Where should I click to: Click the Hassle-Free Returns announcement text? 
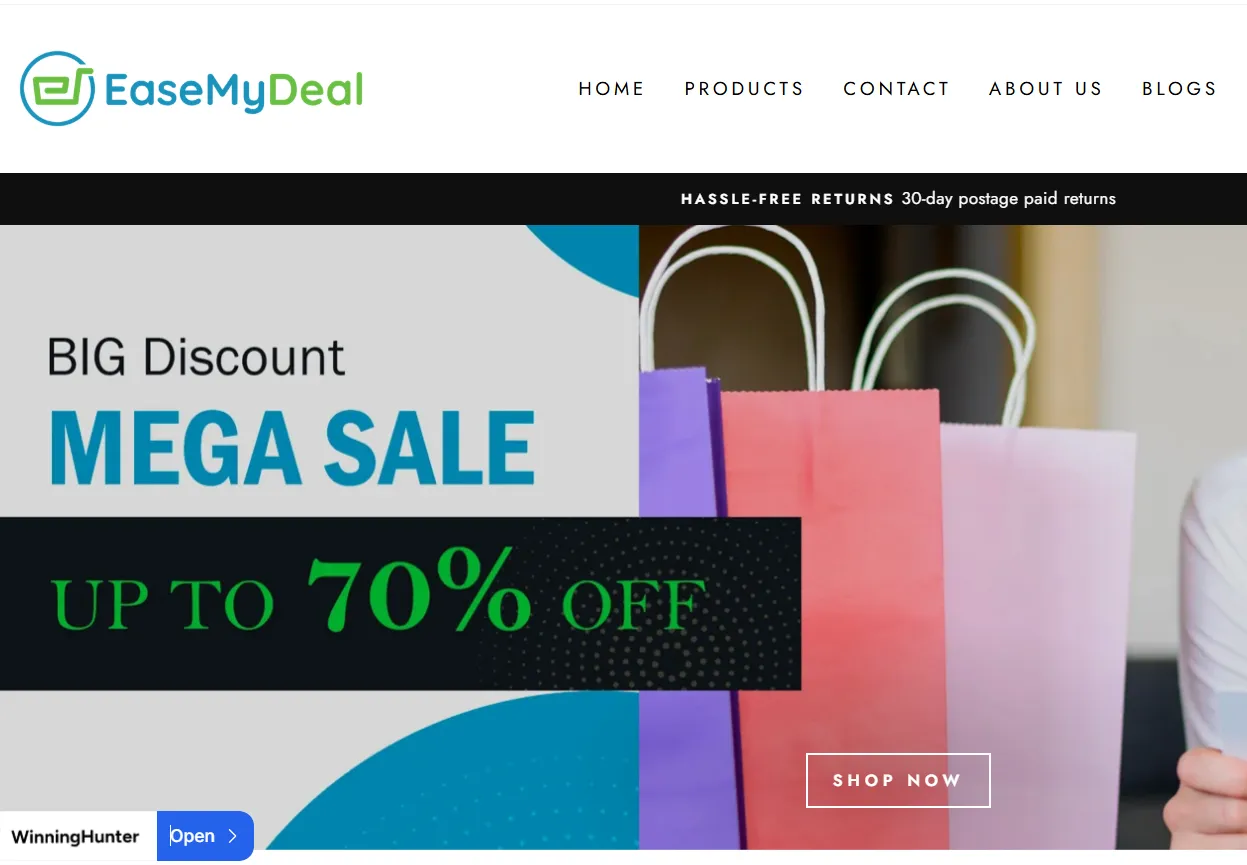787,199
